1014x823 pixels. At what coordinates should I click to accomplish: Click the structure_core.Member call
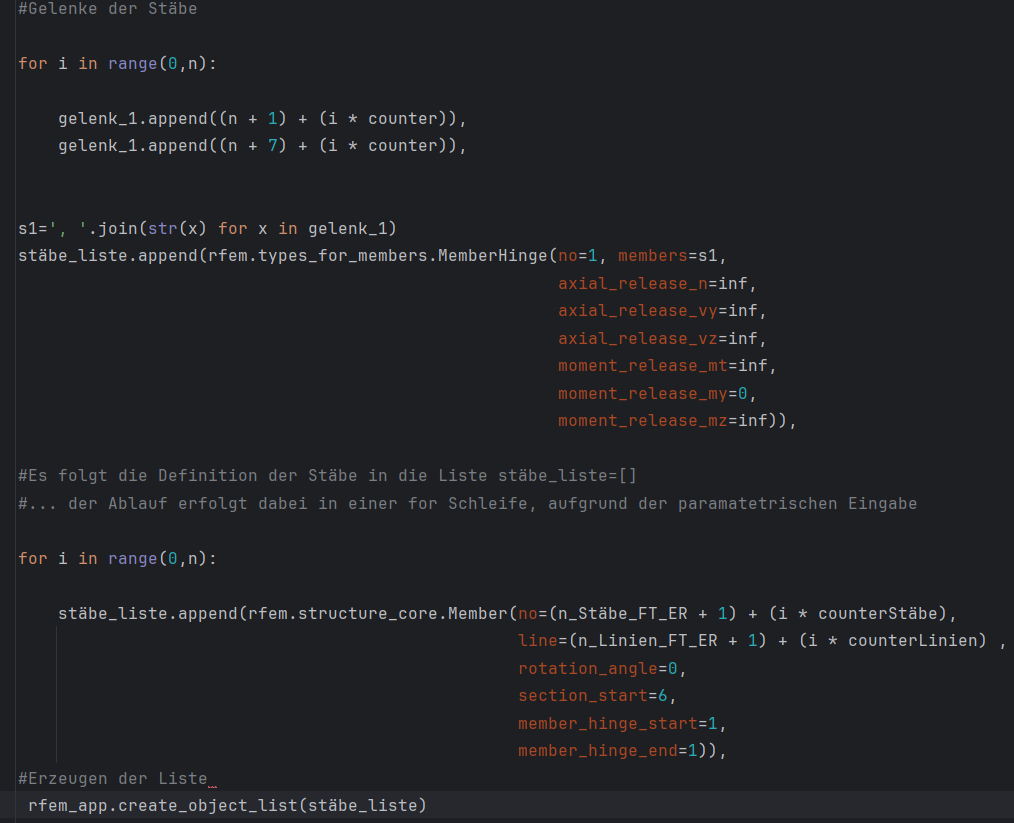440,613
